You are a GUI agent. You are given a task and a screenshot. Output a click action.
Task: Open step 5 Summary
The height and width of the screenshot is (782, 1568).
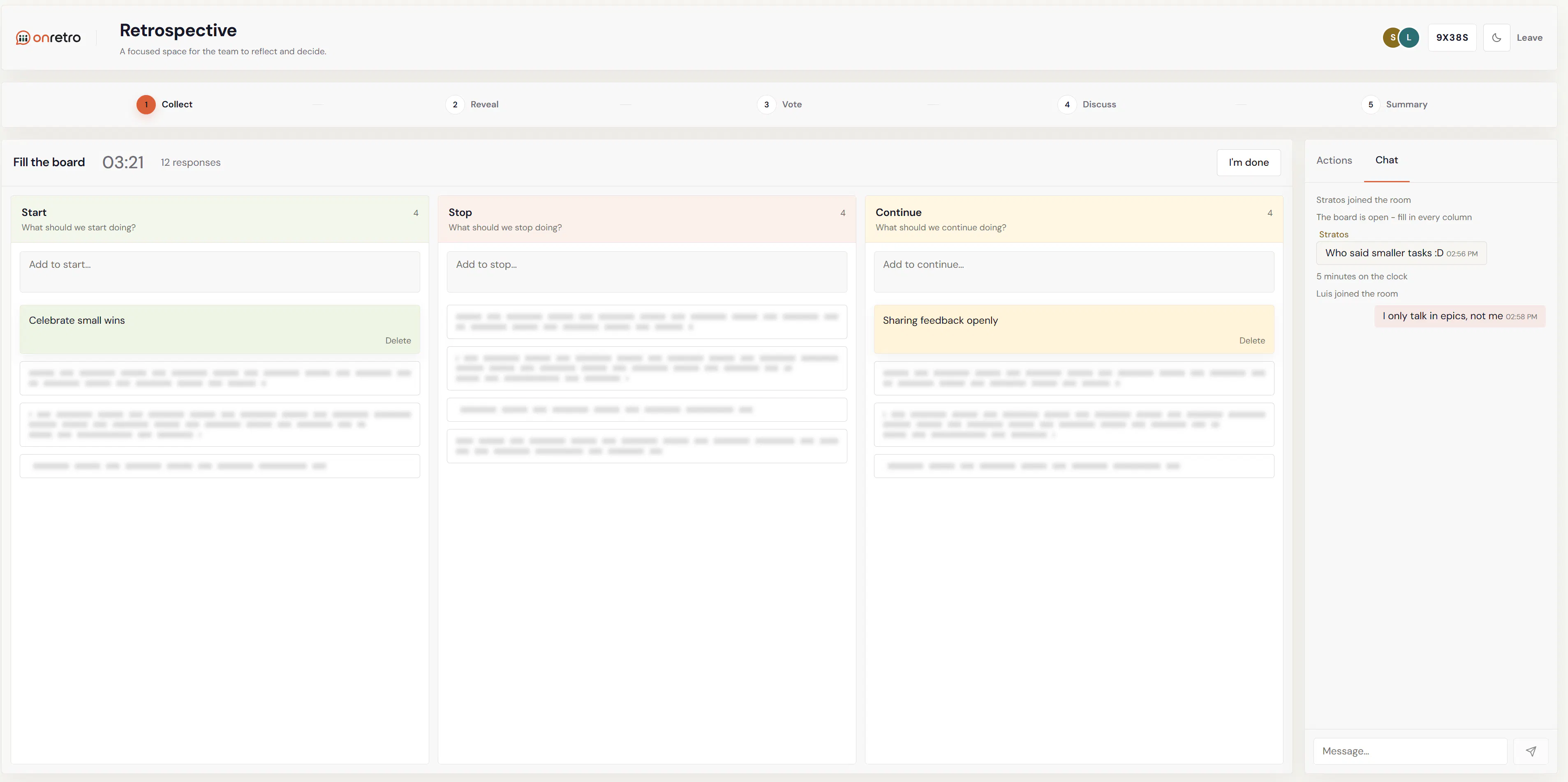point(1395,105)
